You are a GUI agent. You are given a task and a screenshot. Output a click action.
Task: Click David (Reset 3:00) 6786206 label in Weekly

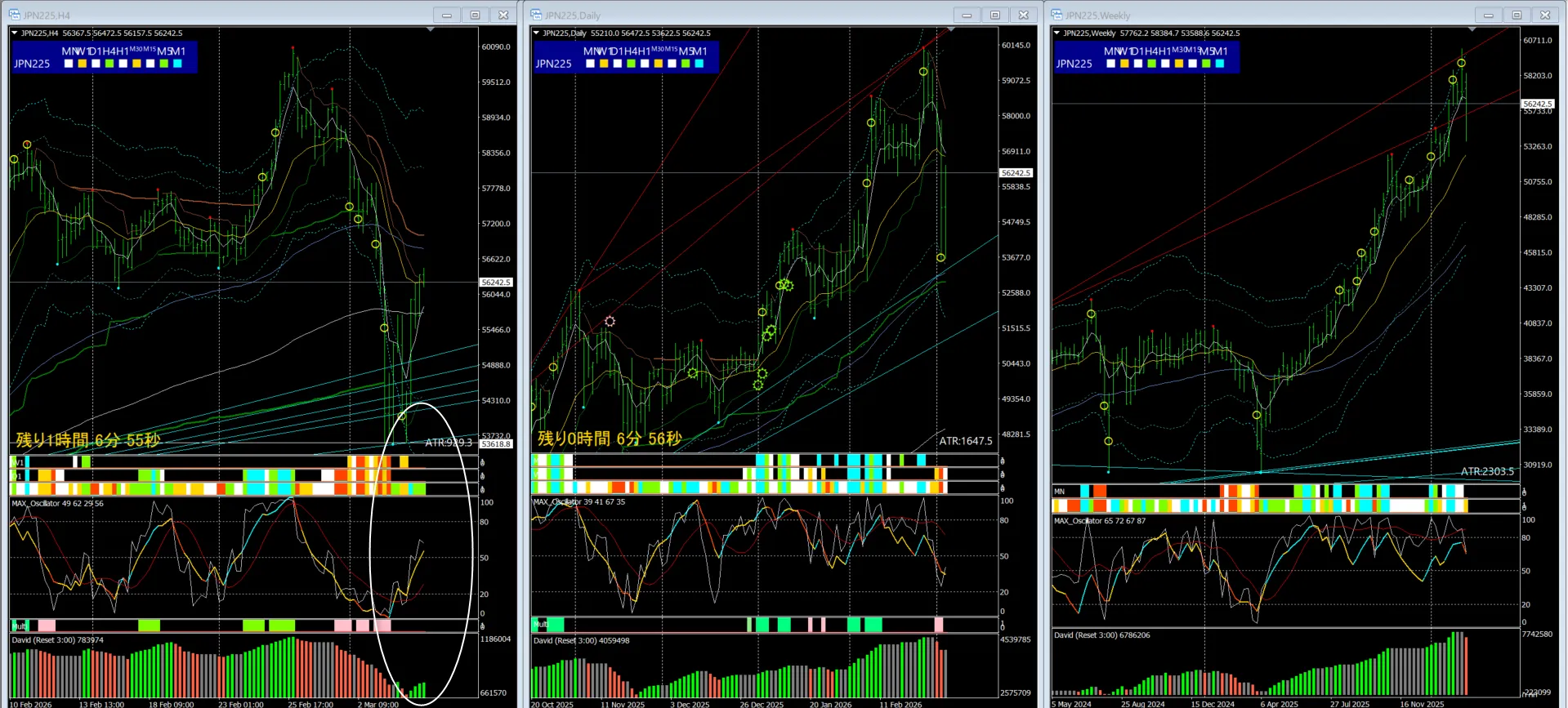click(1101, 635)
